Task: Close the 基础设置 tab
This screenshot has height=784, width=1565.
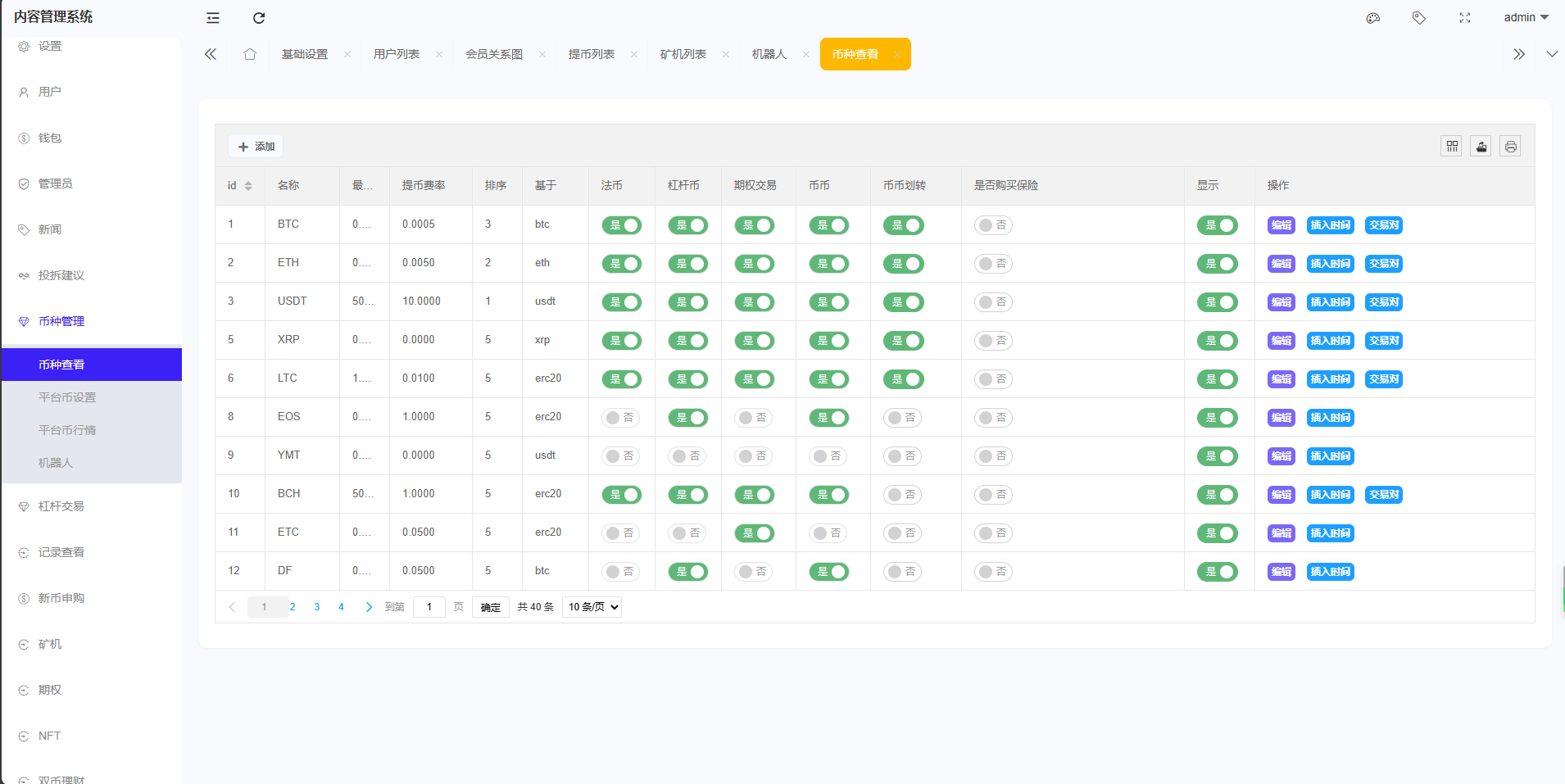Action: point(347,55)
